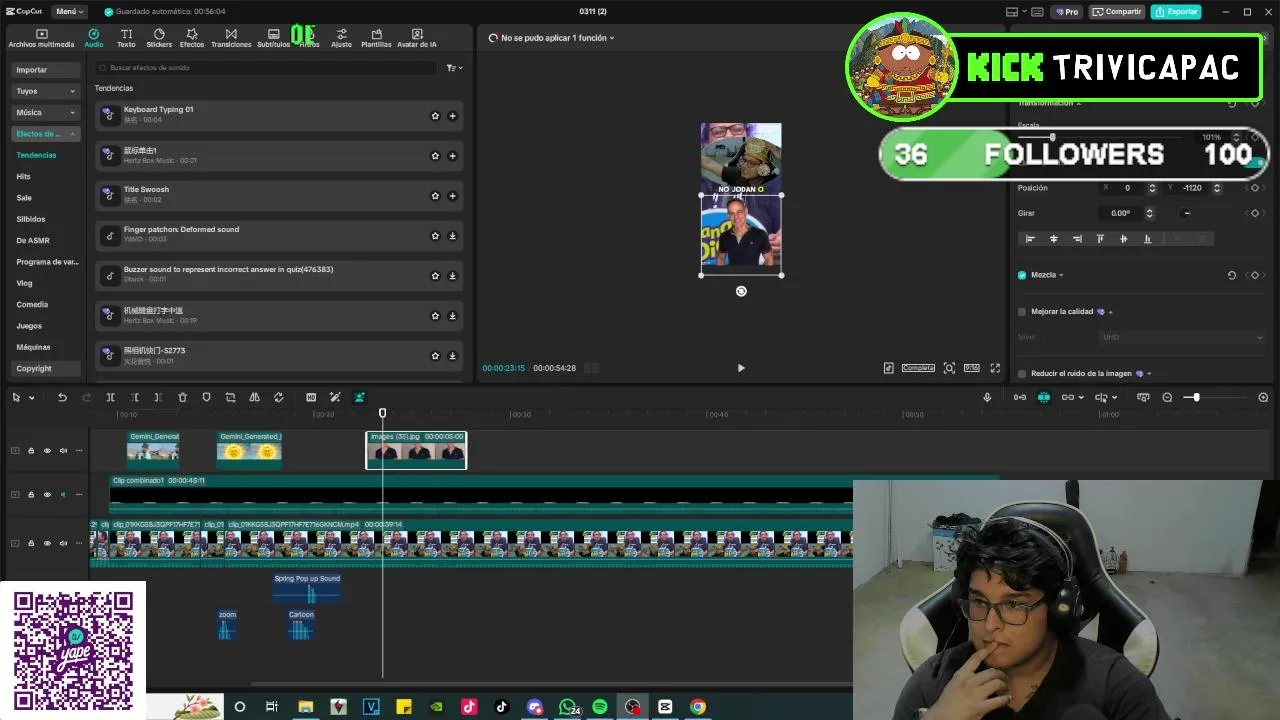Toggle the Mezcla checkbox
1280x720 pixels.
[x=1022, y=275]
